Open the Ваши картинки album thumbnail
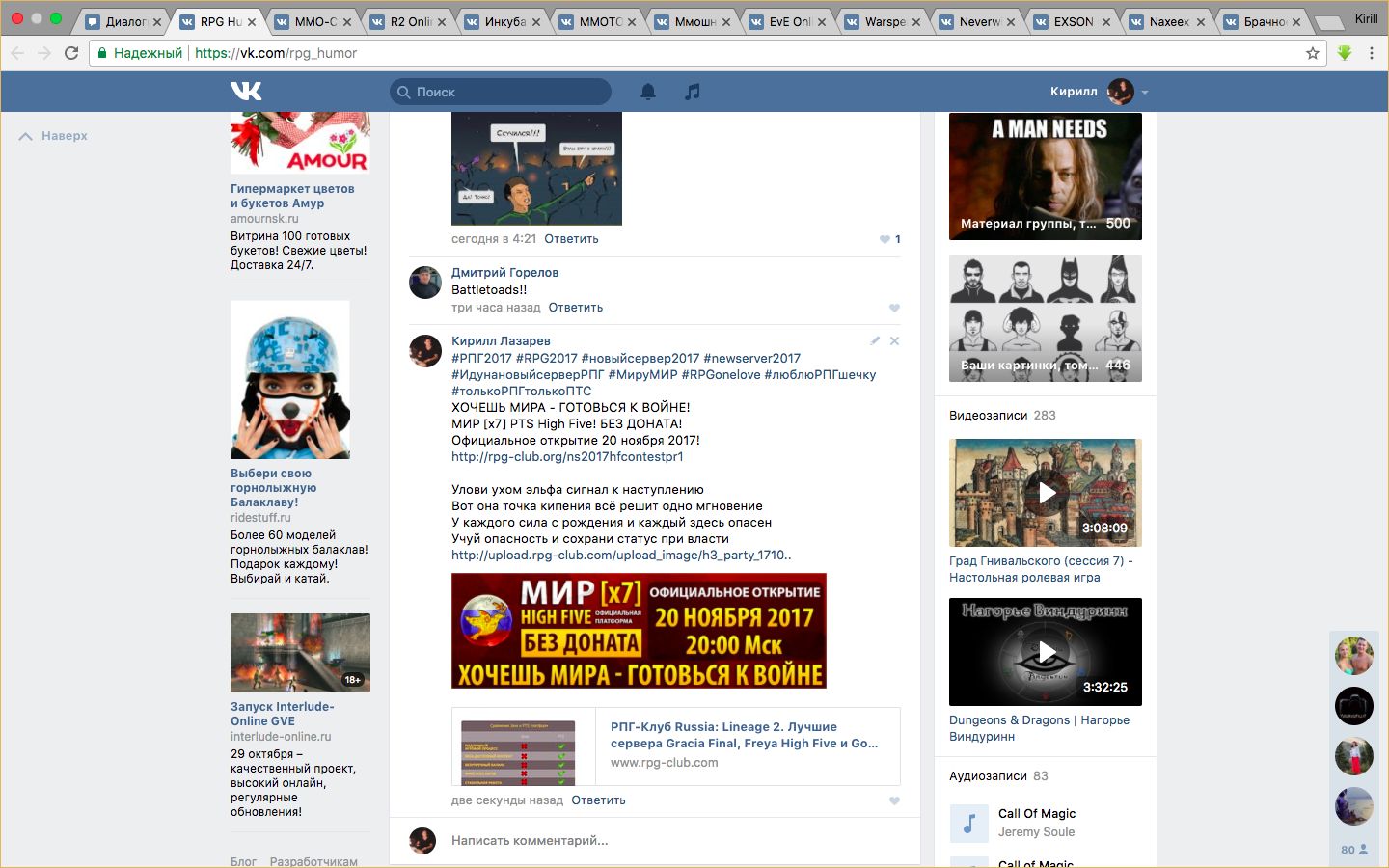This screenshot has width=1389, height=868. tap(1046, 318)
